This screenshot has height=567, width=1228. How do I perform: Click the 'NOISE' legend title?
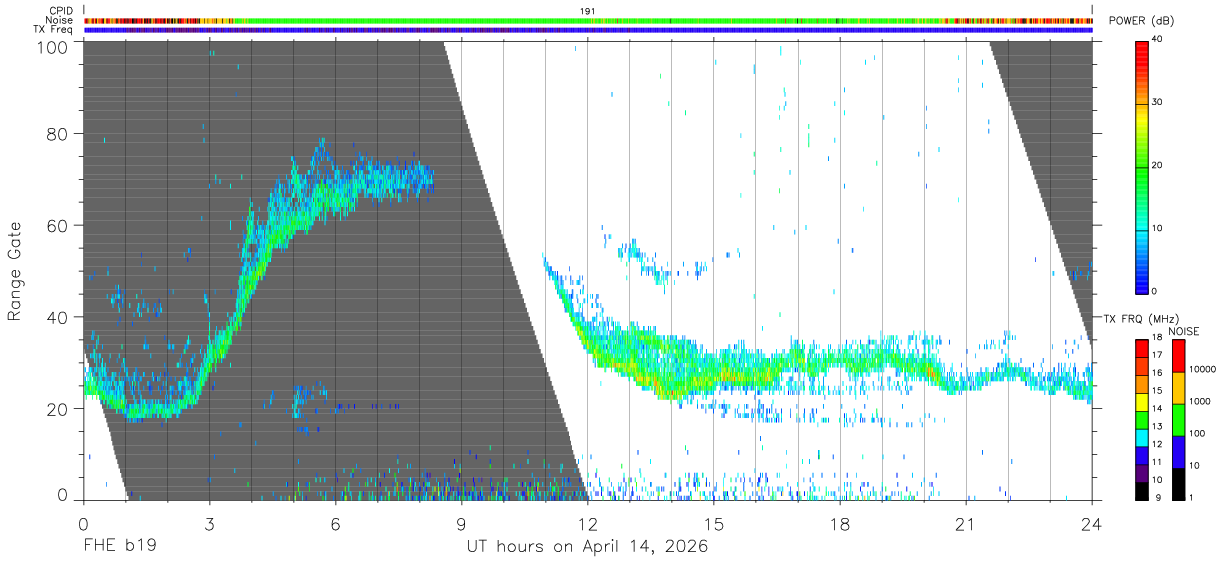(1184, 331)
